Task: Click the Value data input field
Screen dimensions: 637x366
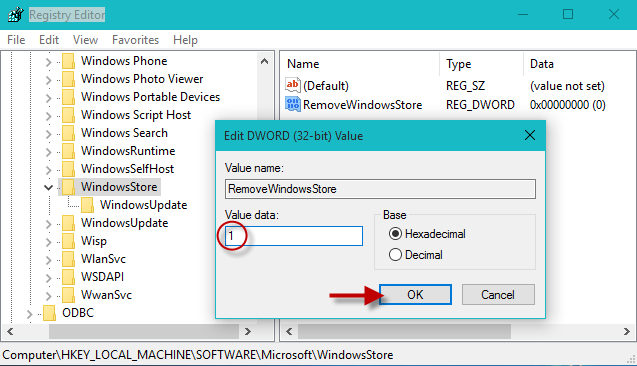Action: coord(294,236)
